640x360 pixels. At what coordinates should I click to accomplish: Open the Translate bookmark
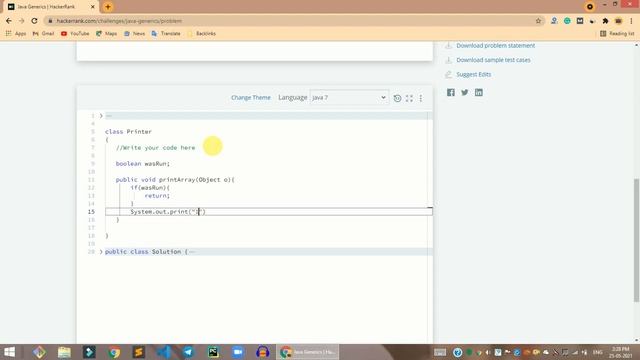coord(166,33)
